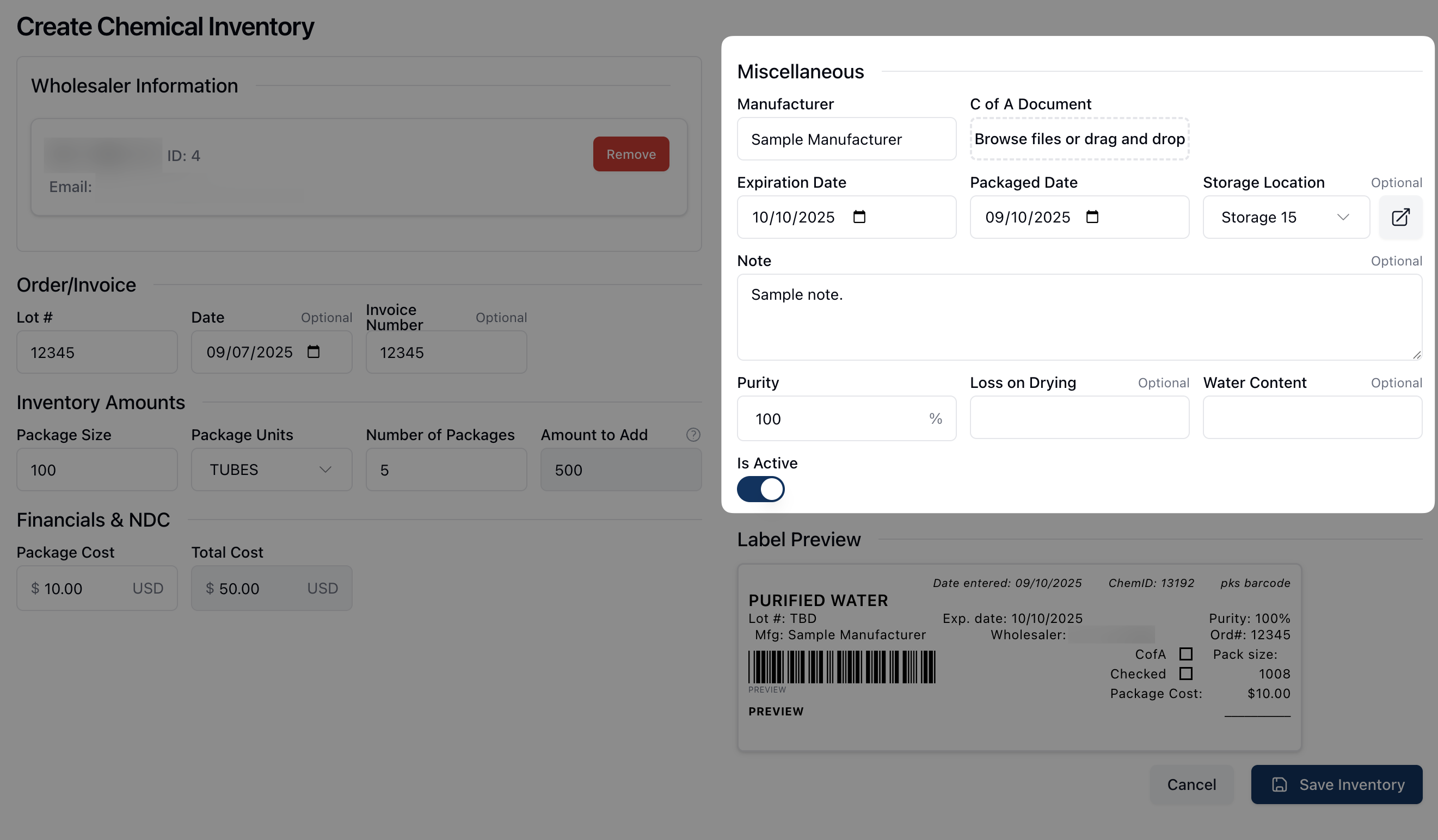Toggle the Is Active switch off

click(761, 489)
